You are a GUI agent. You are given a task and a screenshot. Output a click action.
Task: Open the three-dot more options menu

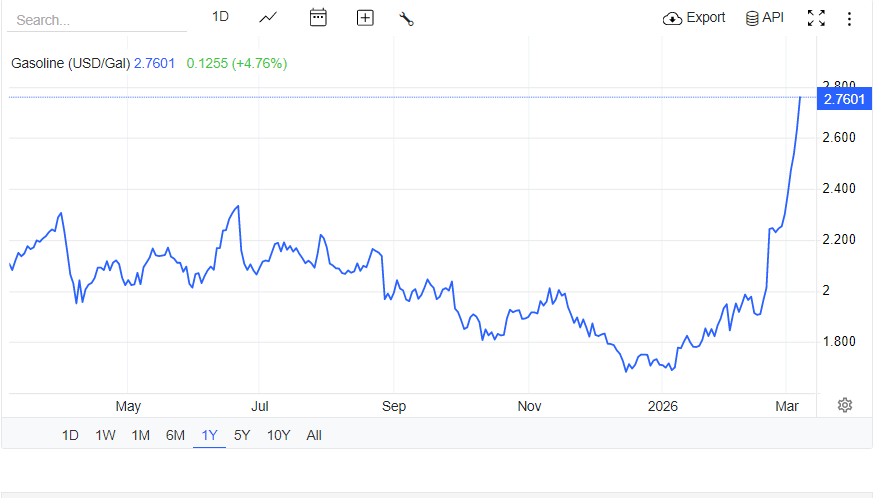(849, 18)
